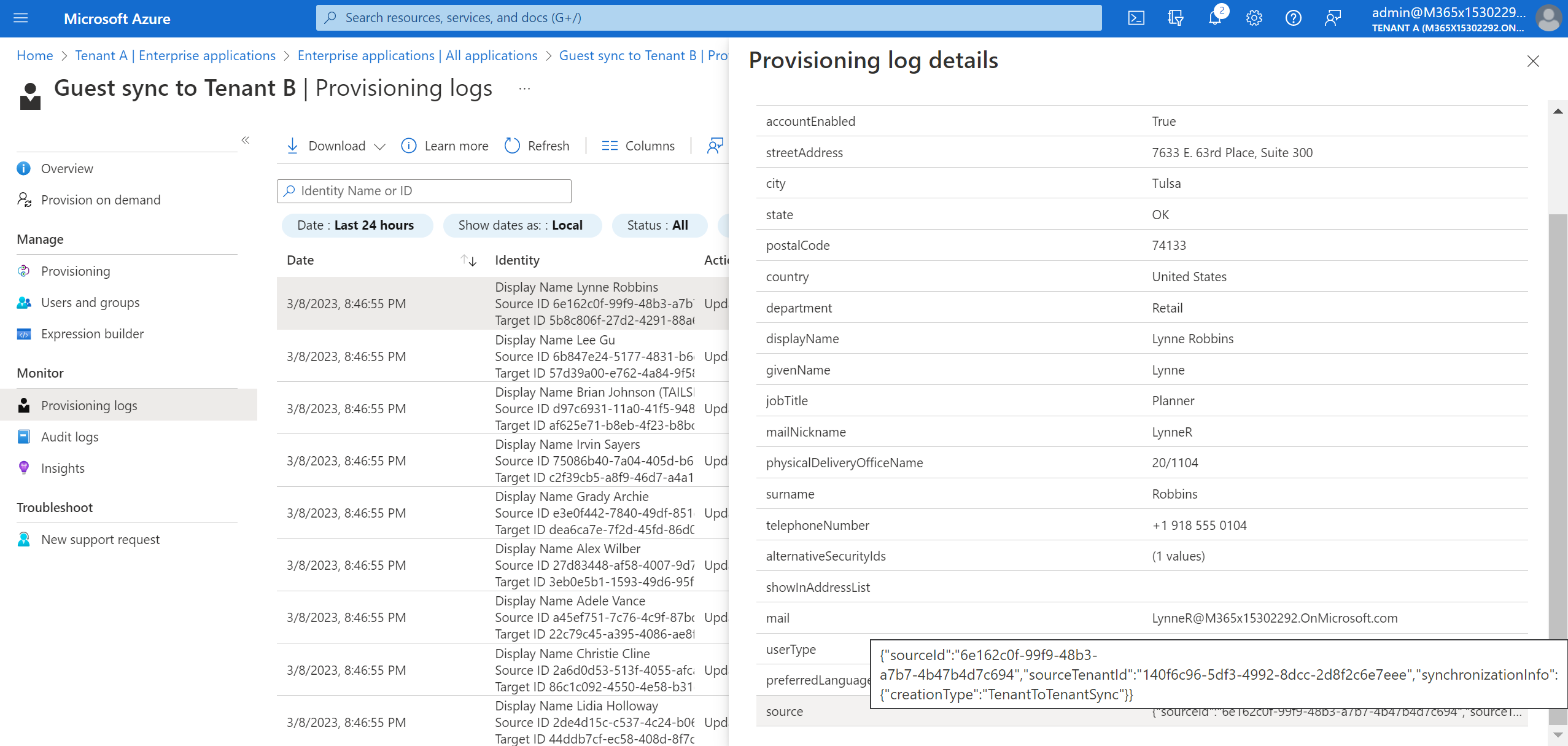Open Audit logs in the sidebar
The image size is (1568, 746).
point(69,437)
